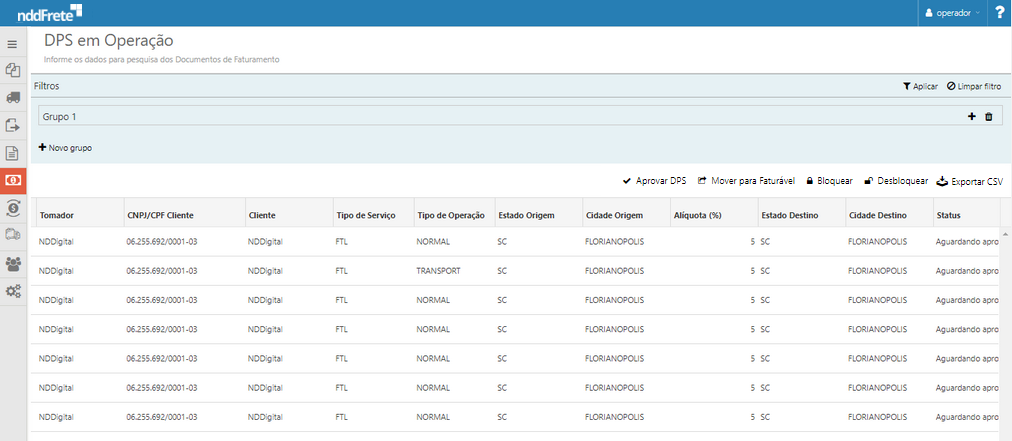Open the hamburger menu in the sidebar
Screen dimensions: 1012x441
point(13,44)
